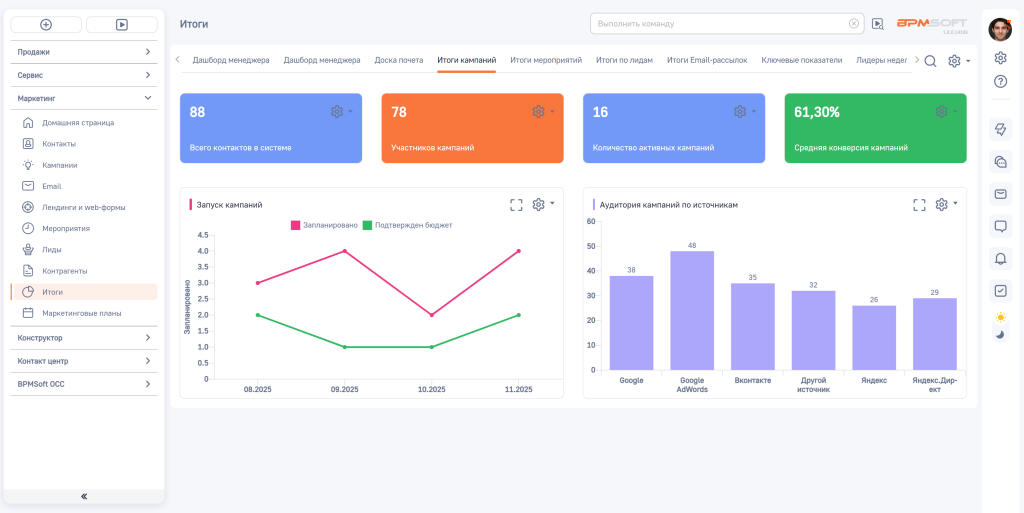Select the Итоги кампаний tab

pos(466,60)
